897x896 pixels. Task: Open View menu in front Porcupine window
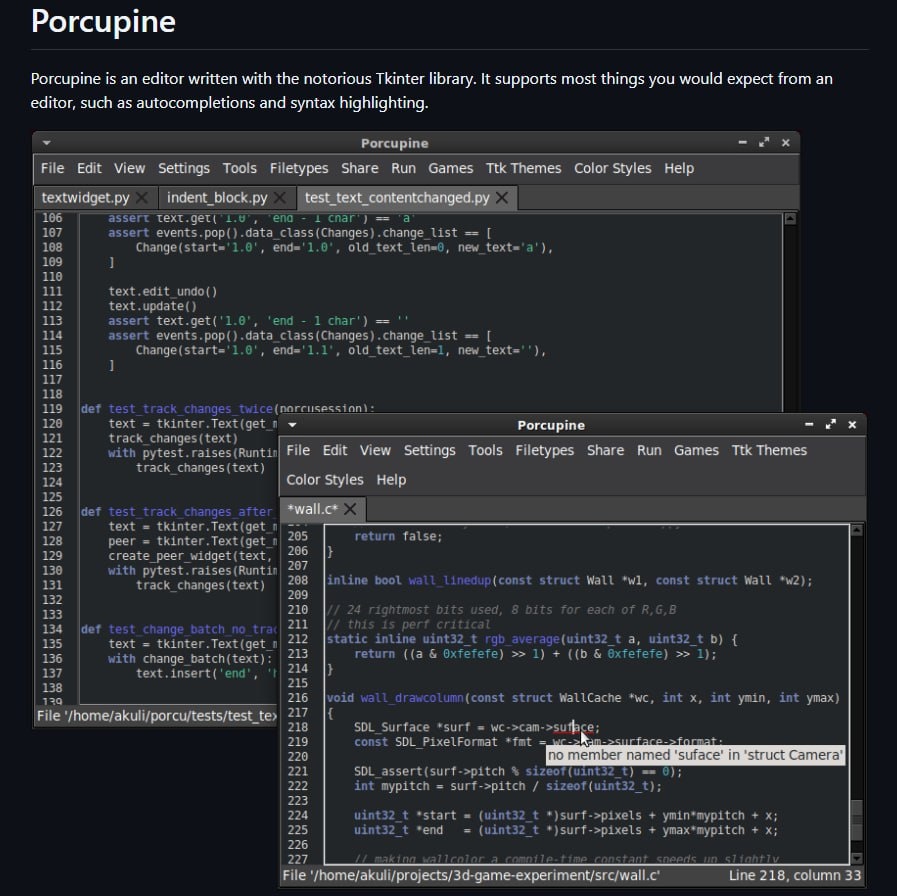tap(375, 450)
